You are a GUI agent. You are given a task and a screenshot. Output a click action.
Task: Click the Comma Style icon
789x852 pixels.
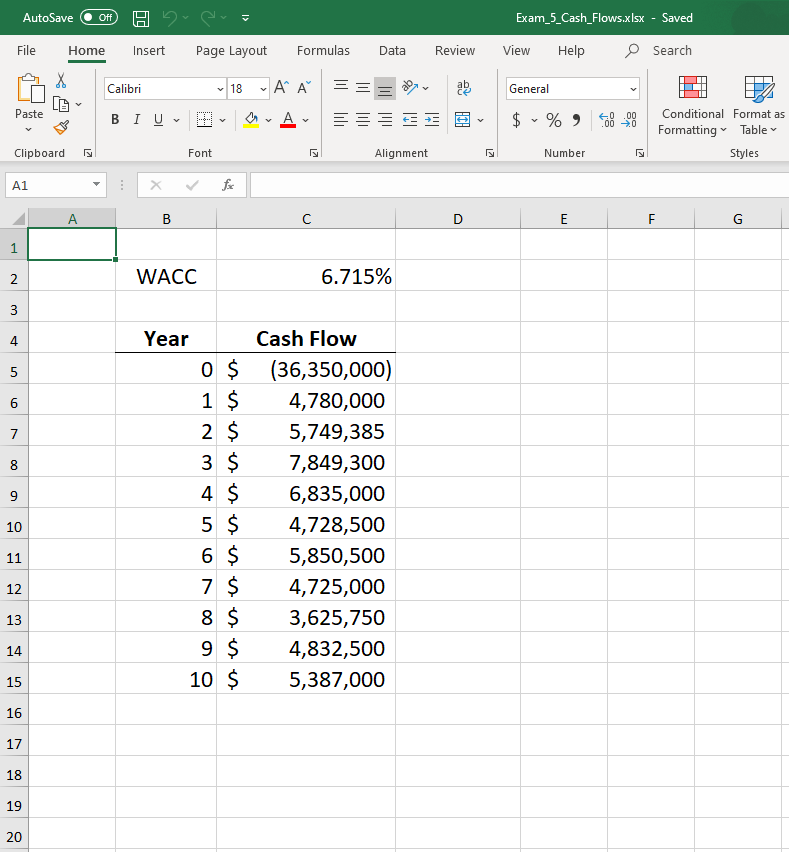tap(577, 120)
